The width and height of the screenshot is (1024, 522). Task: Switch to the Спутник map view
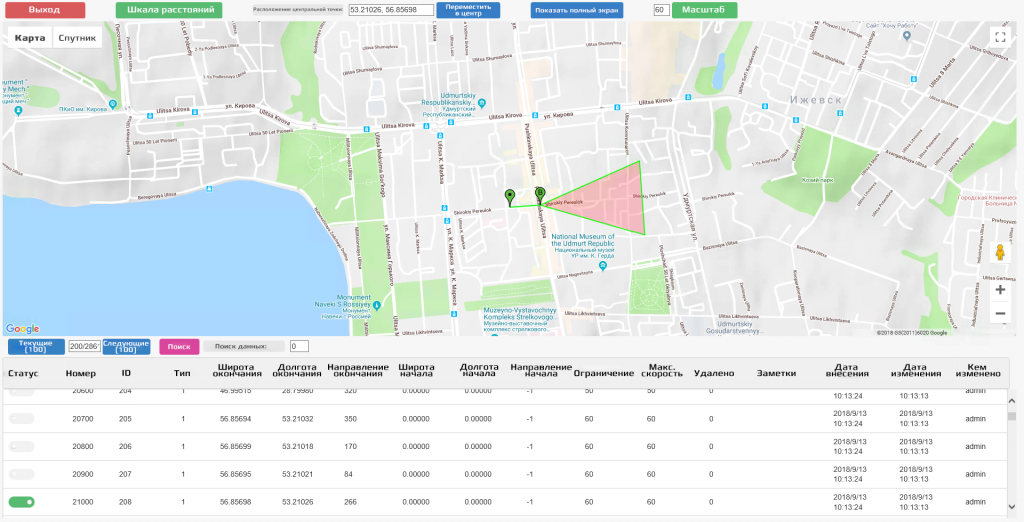(x=77, y=39)
